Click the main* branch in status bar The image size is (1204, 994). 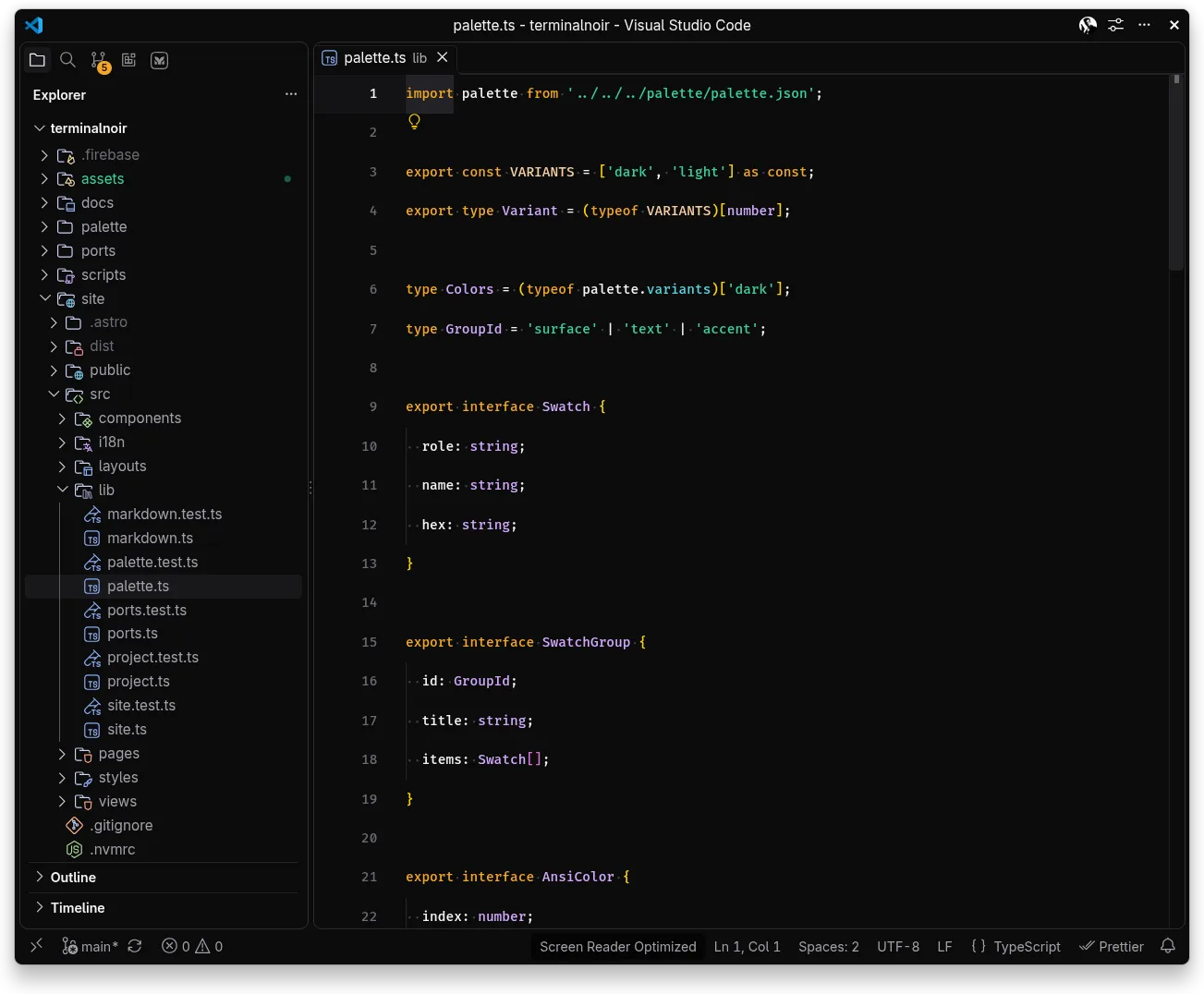click(x=90, y=946)
